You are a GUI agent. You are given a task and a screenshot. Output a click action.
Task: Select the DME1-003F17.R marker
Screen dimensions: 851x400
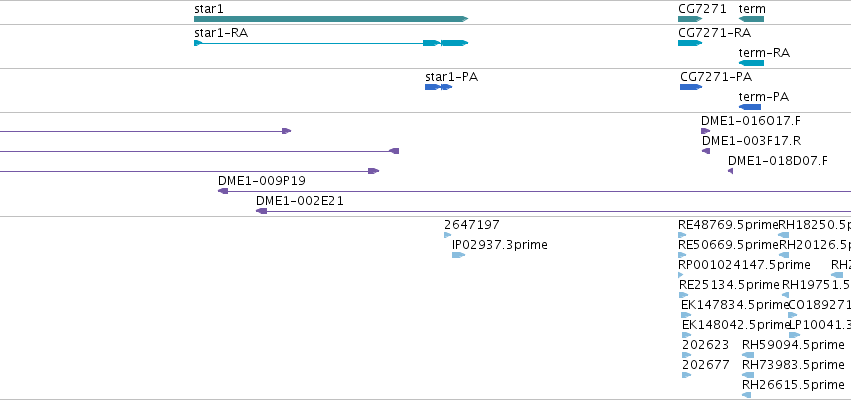coord(706,151)
